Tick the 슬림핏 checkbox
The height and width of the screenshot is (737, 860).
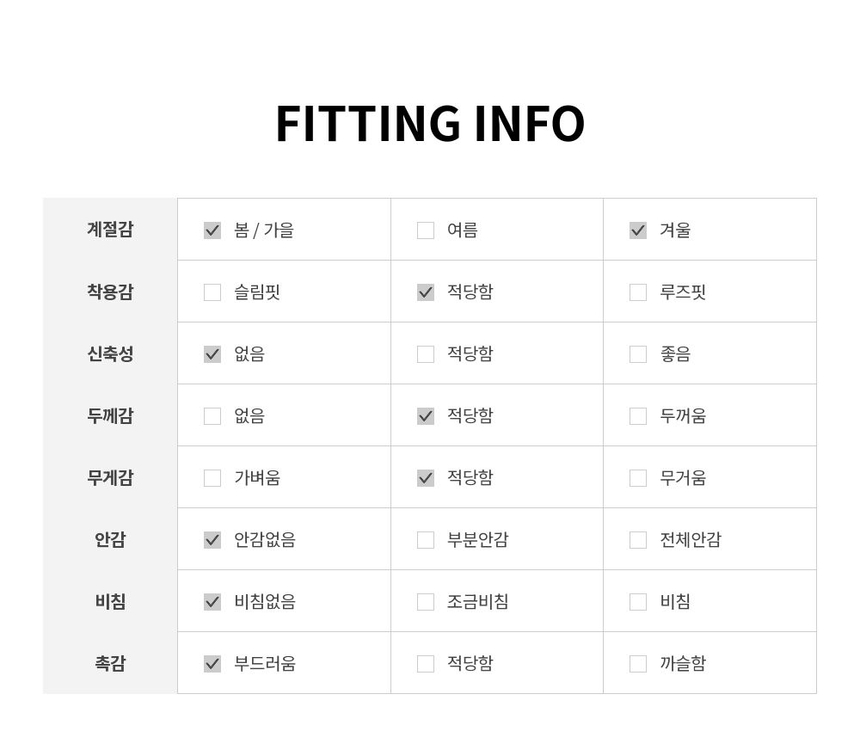[x=212, y=292]
